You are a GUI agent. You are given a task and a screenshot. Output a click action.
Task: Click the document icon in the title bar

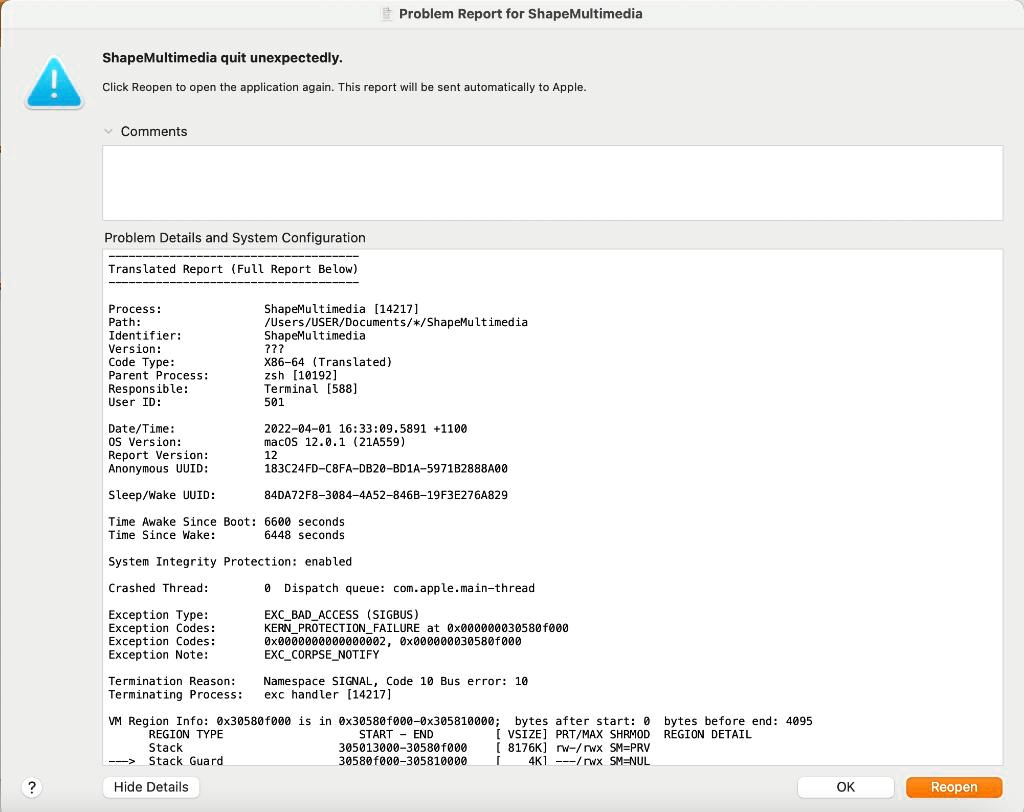point(386,14)
